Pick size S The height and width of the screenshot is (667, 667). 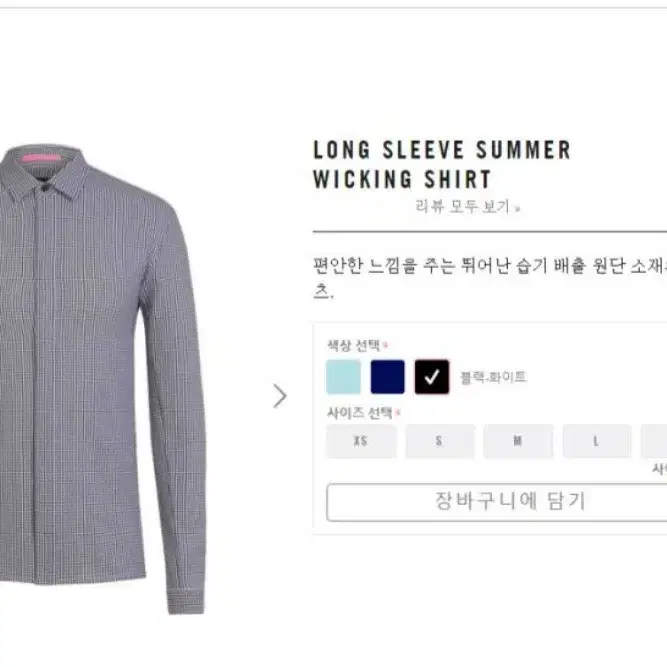click(x=440, y=441)
